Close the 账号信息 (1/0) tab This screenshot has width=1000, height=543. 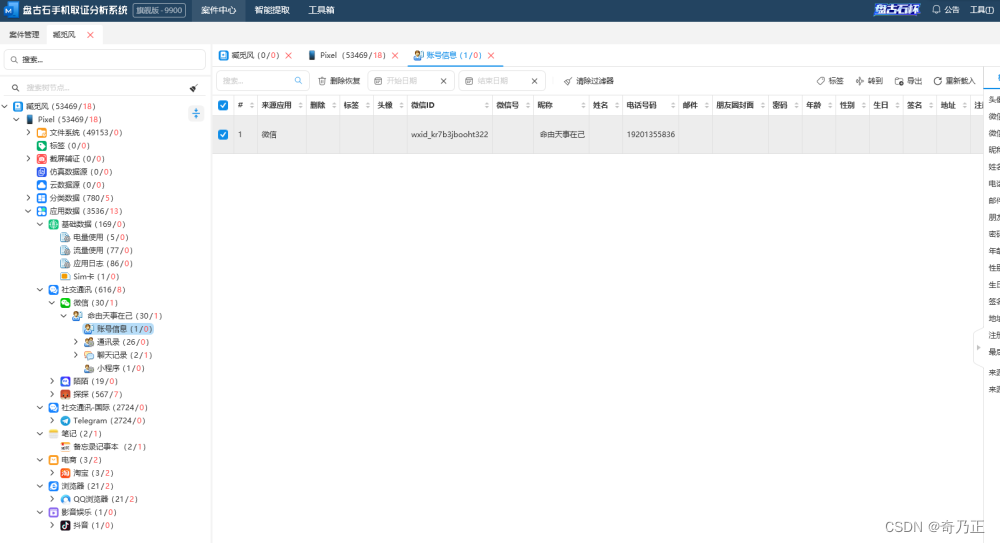click(x=491, y=56)
